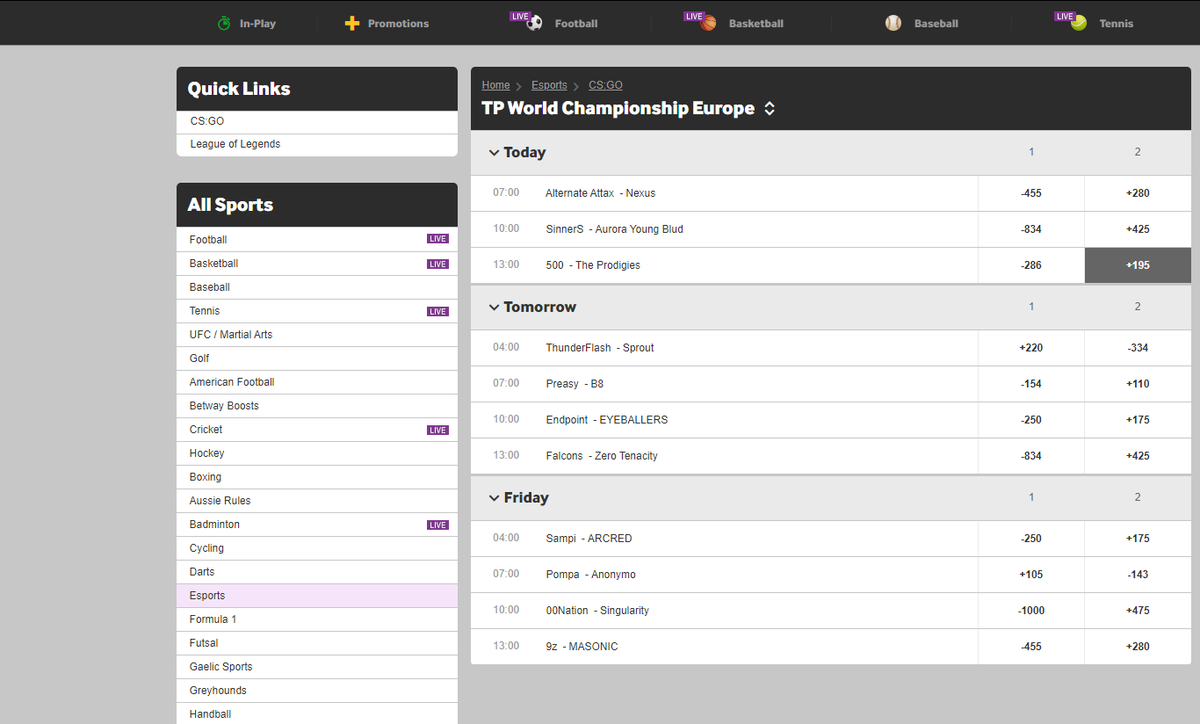Bet +280 on Nexus
1200x724 pixels.
pyautogui.click(x=1137, y=193)
